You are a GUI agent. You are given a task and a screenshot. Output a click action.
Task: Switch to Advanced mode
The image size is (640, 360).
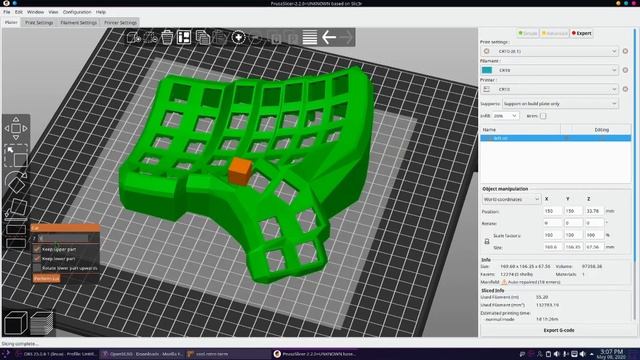click(555, 33)
